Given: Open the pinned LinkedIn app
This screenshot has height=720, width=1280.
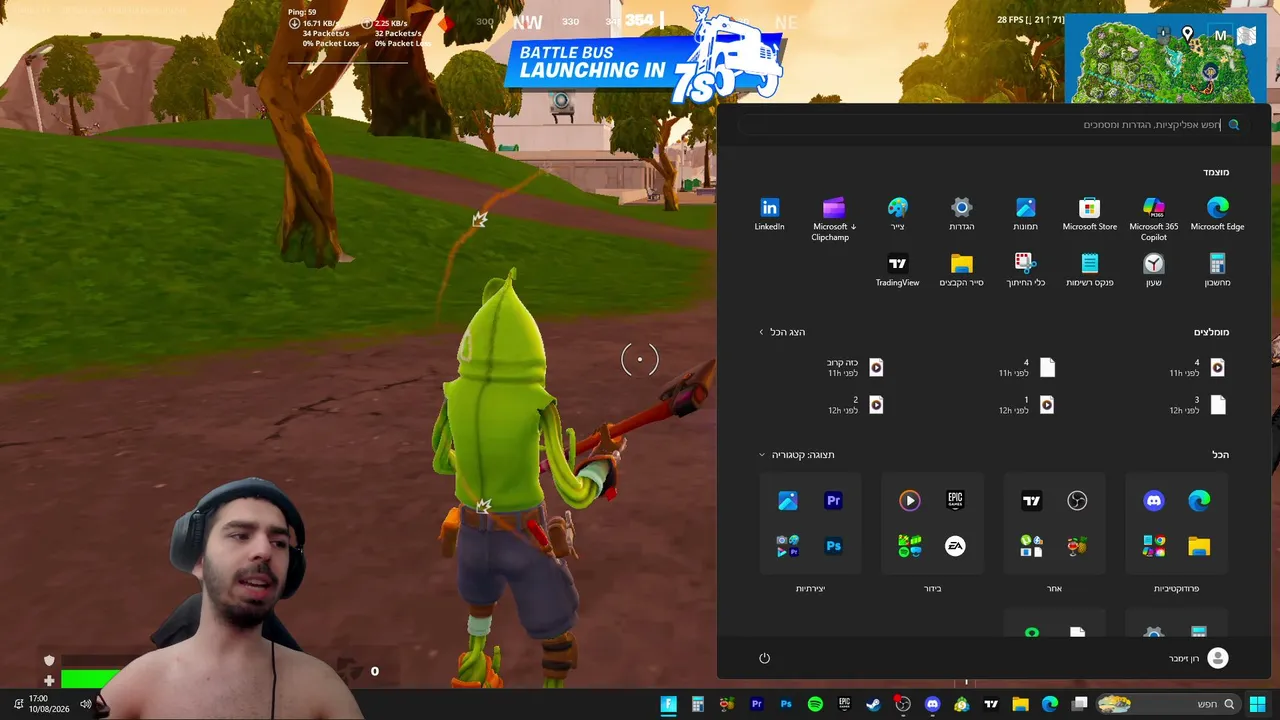Looking at the screenshot, I should [x=769, y=214].
